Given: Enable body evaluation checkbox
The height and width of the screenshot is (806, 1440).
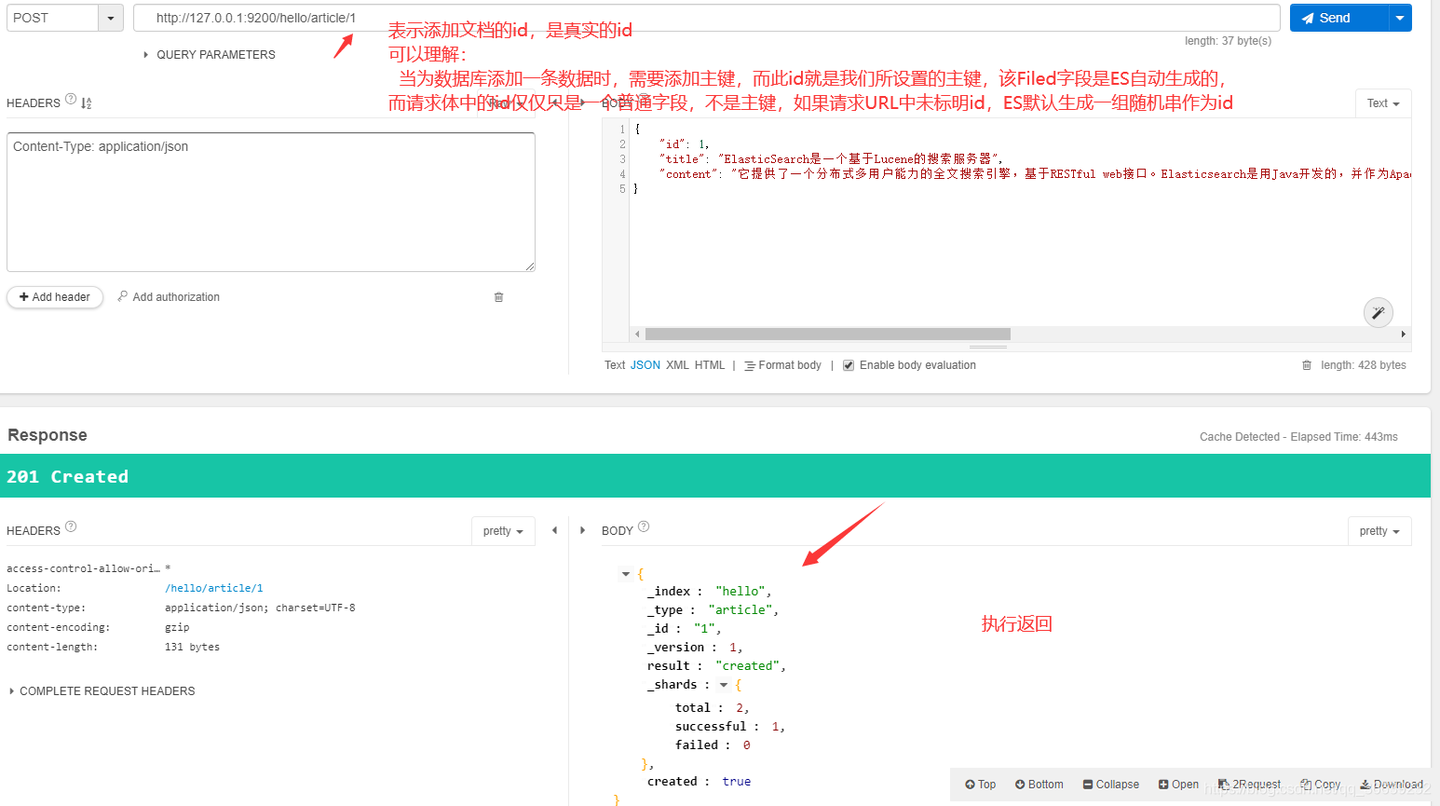Looking at the screenshot, I should click(848, 365).
